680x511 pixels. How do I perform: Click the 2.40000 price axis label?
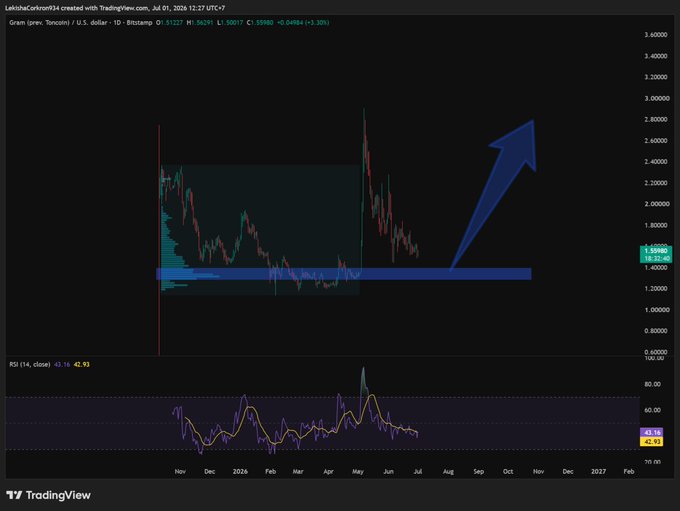coord(656,162)
